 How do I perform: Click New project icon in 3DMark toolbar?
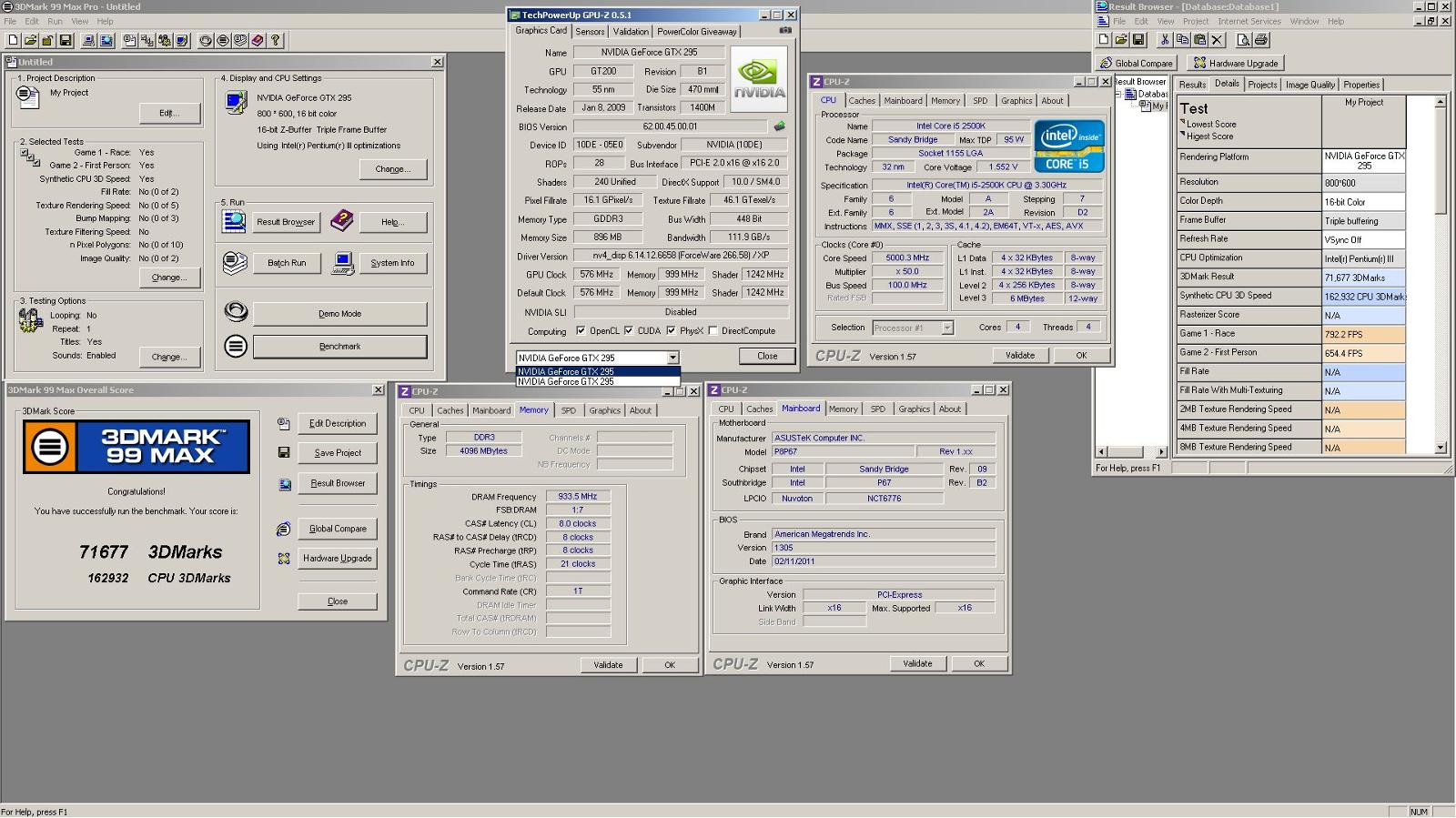[13, 40]
